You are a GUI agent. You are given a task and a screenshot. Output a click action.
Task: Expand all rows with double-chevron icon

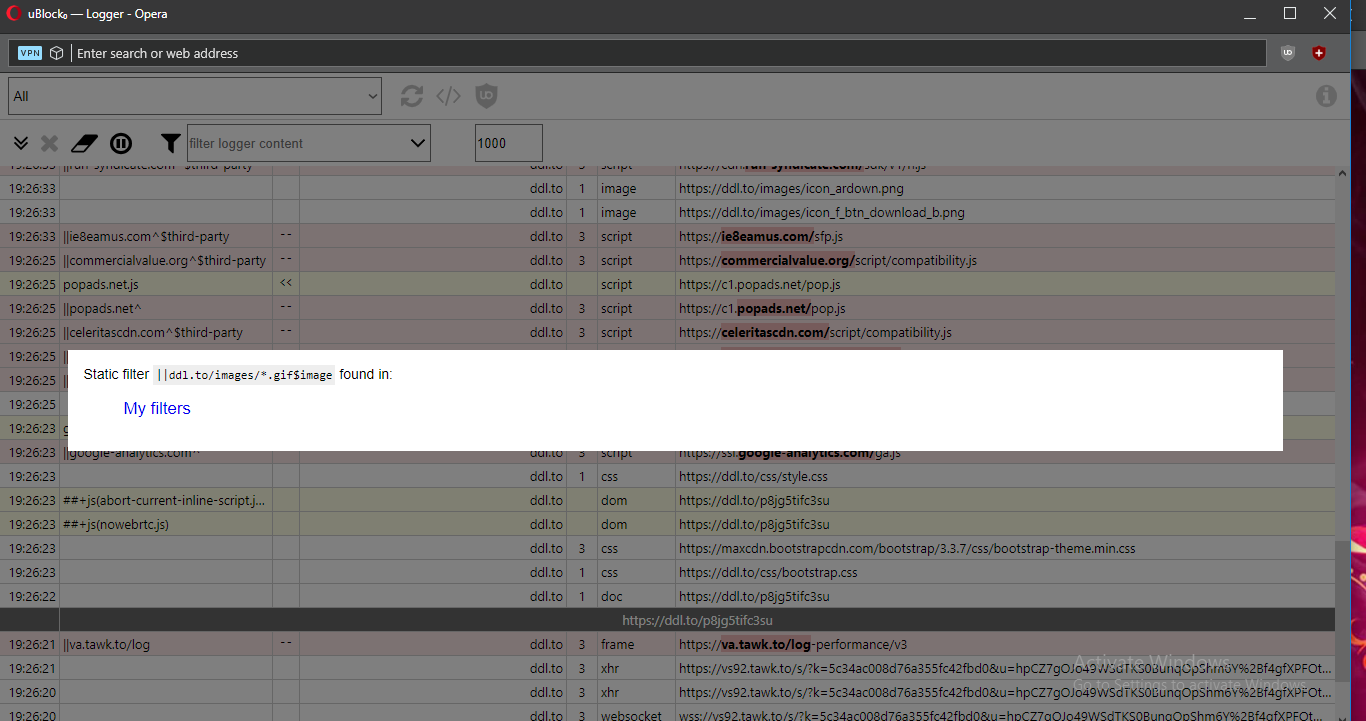tap(21, 143)
